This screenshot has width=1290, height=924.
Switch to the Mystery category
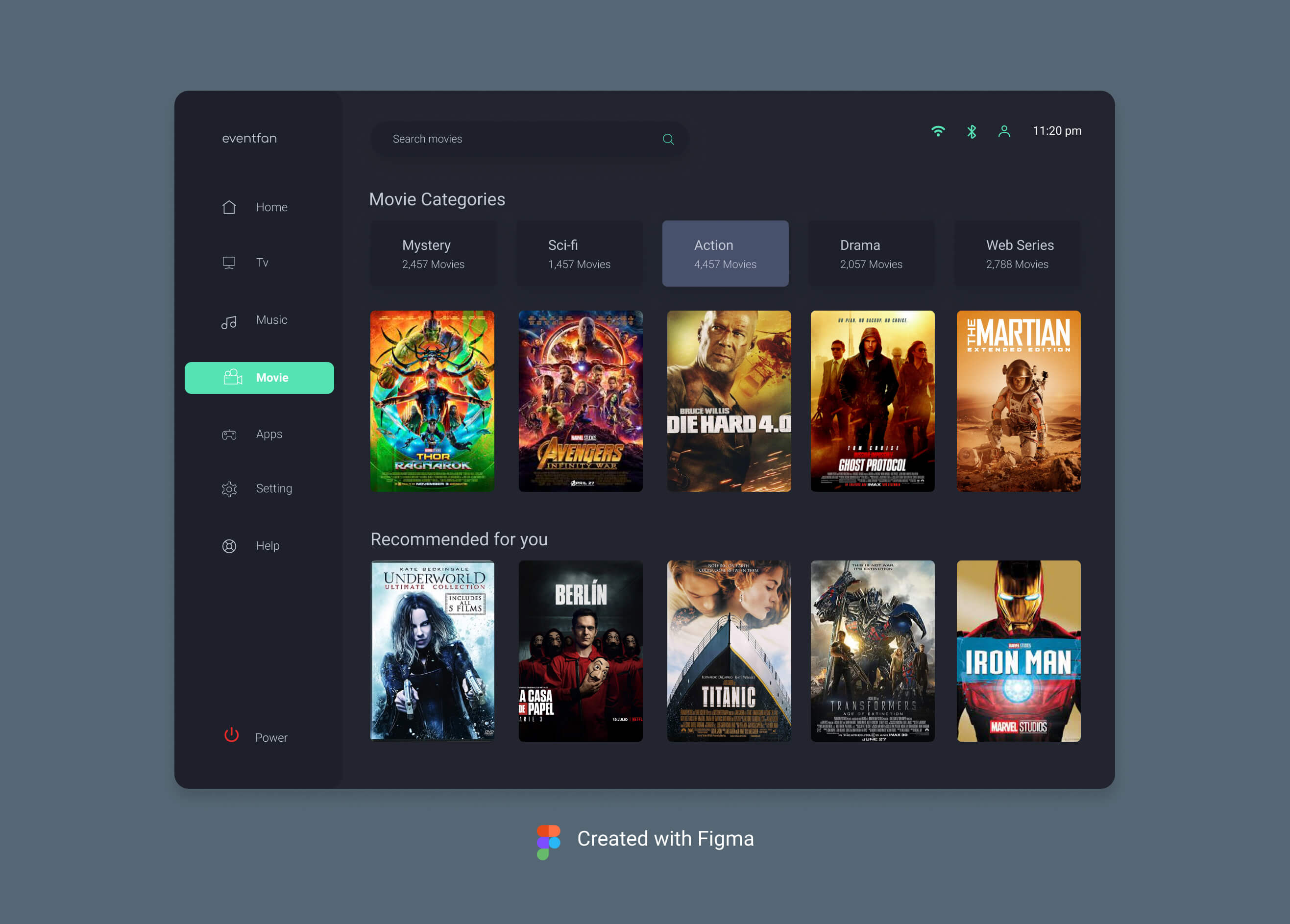pyautogui.click(x=433, y=254)
